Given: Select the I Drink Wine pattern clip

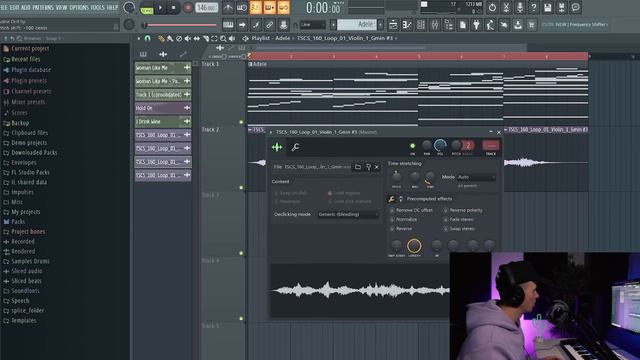Looking at the screenshot, I should tap(163, 121).
